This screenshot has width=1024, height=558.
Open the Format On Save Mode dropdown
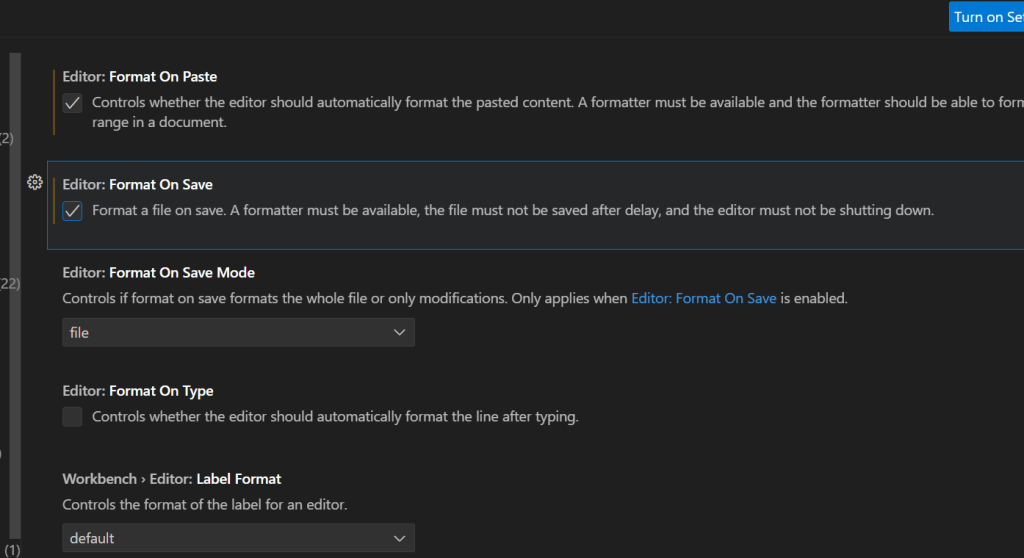pyautogui.click(x=238, y=332)
